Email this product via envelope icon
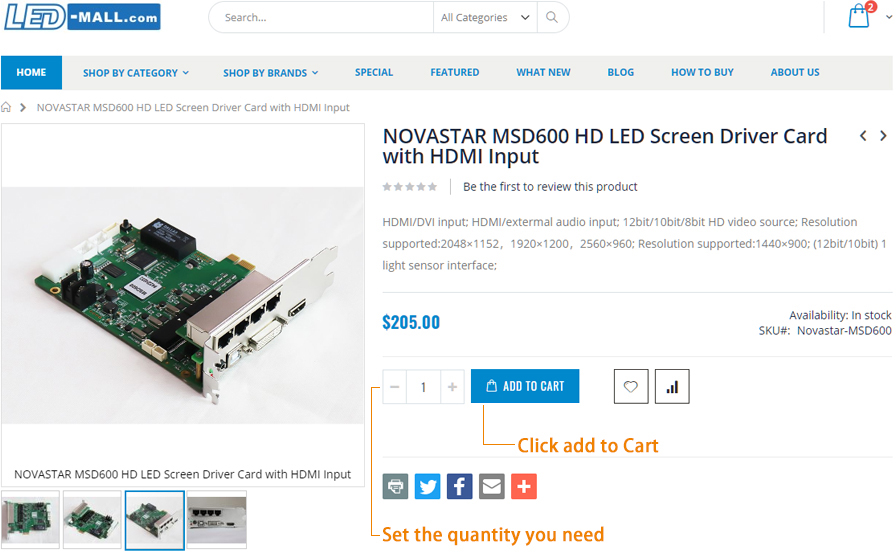Image resolution: width=896 pixels, height=552 pixels. coord(492,486)
